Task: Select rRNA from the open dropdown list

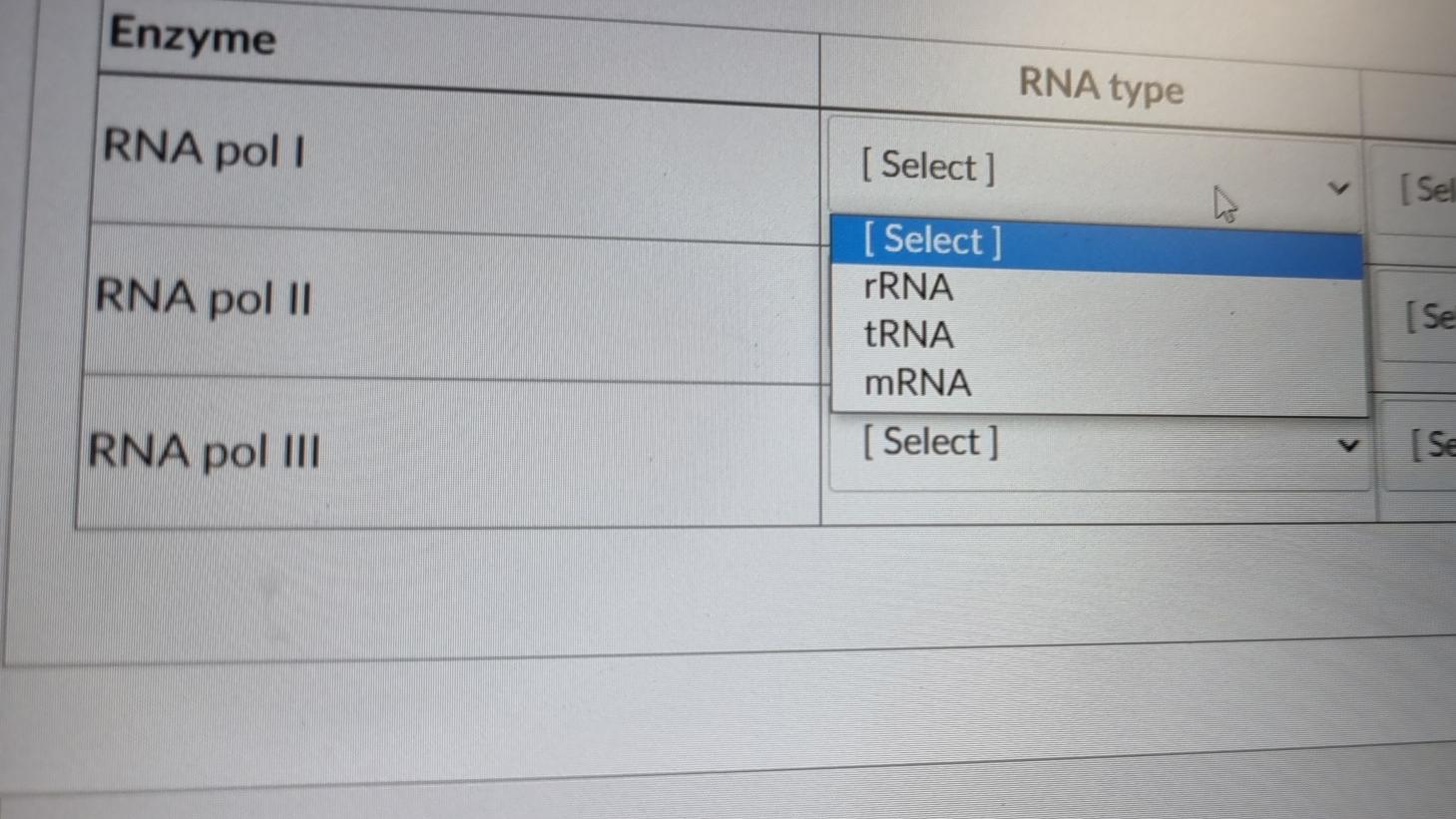Action: [x=908, y=287]
